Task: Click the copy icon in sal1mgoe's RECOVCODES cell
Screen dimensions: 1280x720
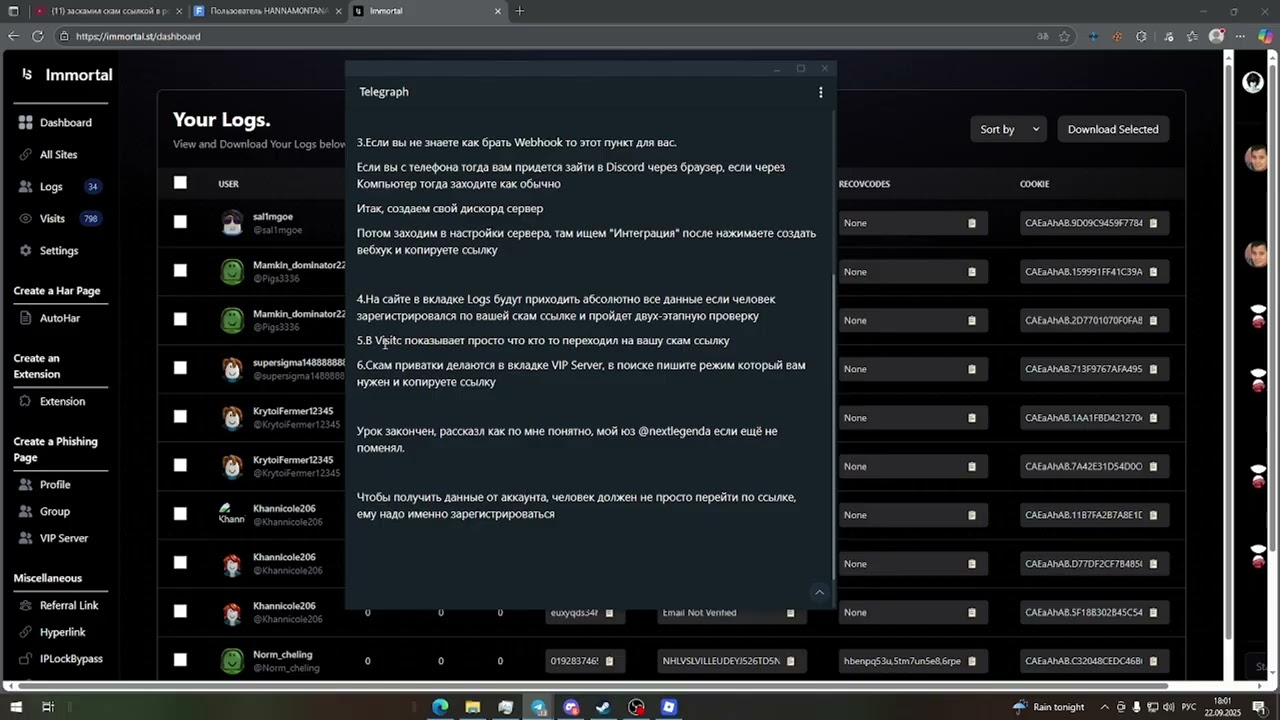Action: [972, 223]
